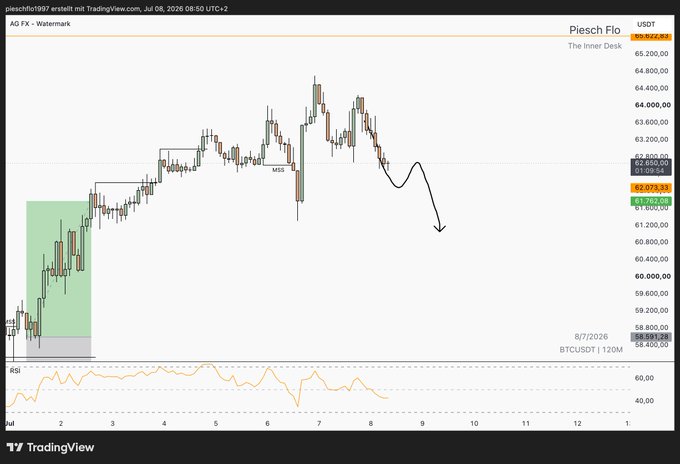Click date 6 on the time axis
This screenshot has width=680, height=464.
click(x=267, y=423)
